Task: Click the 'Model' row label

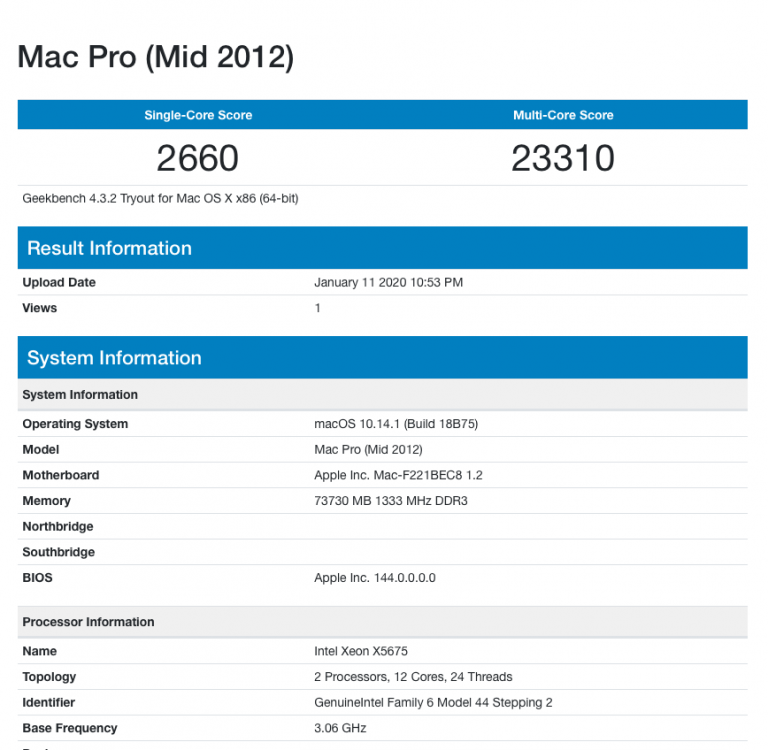Action: [41, 449]
